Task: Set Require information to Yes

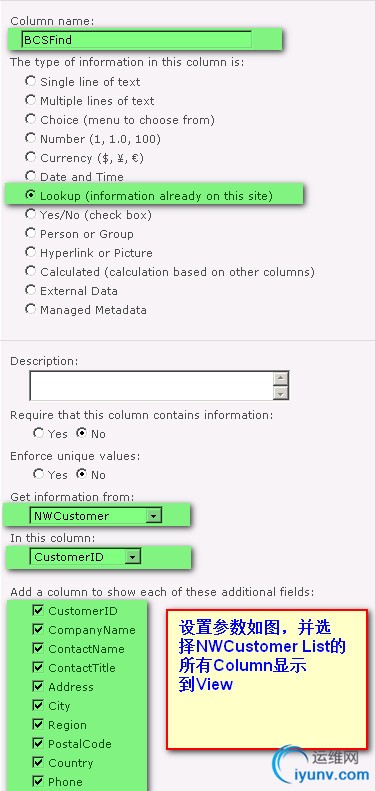Action: [x=38, y=433]
